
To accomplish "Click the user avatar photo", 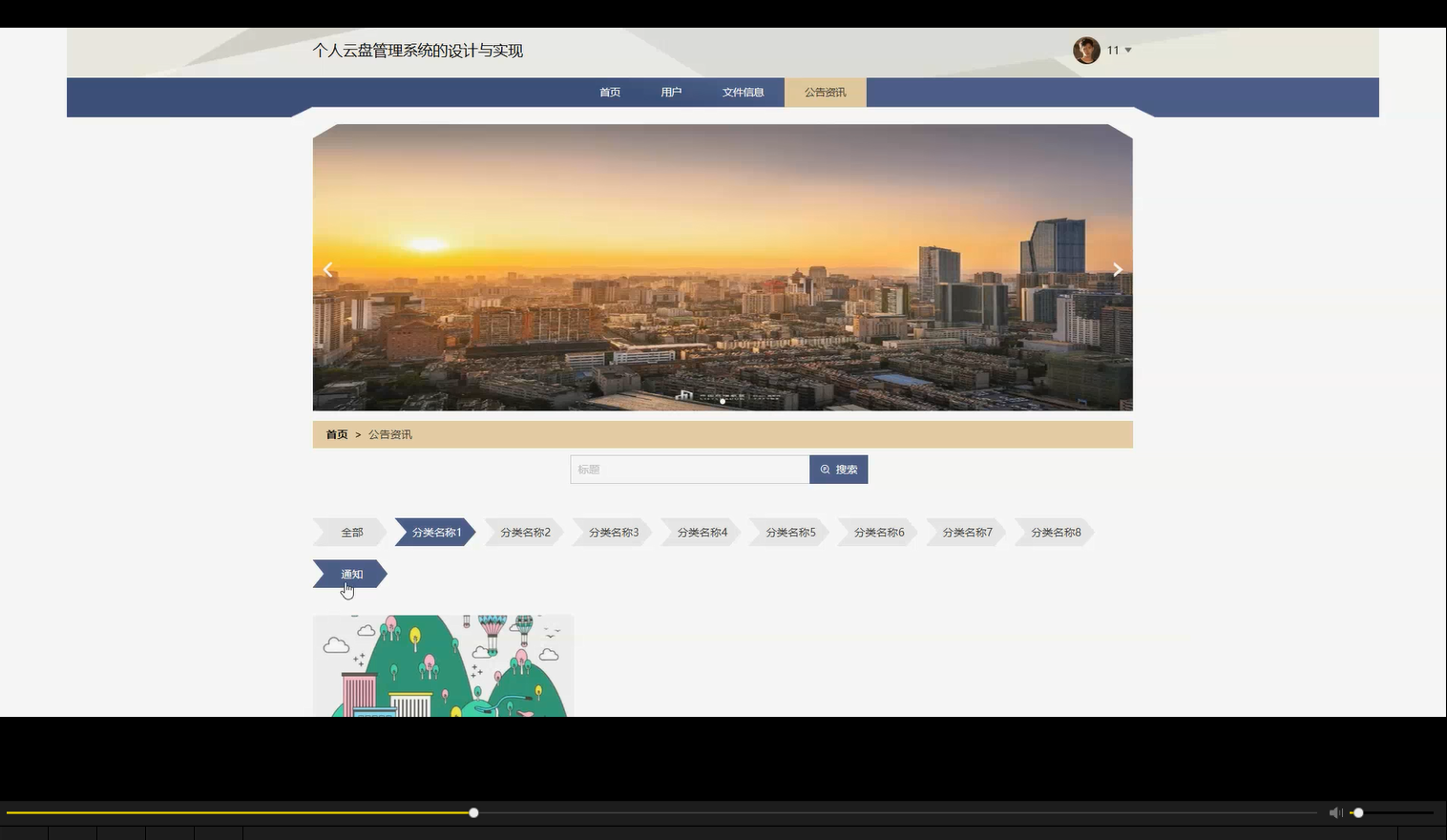I will (1087, 50).
